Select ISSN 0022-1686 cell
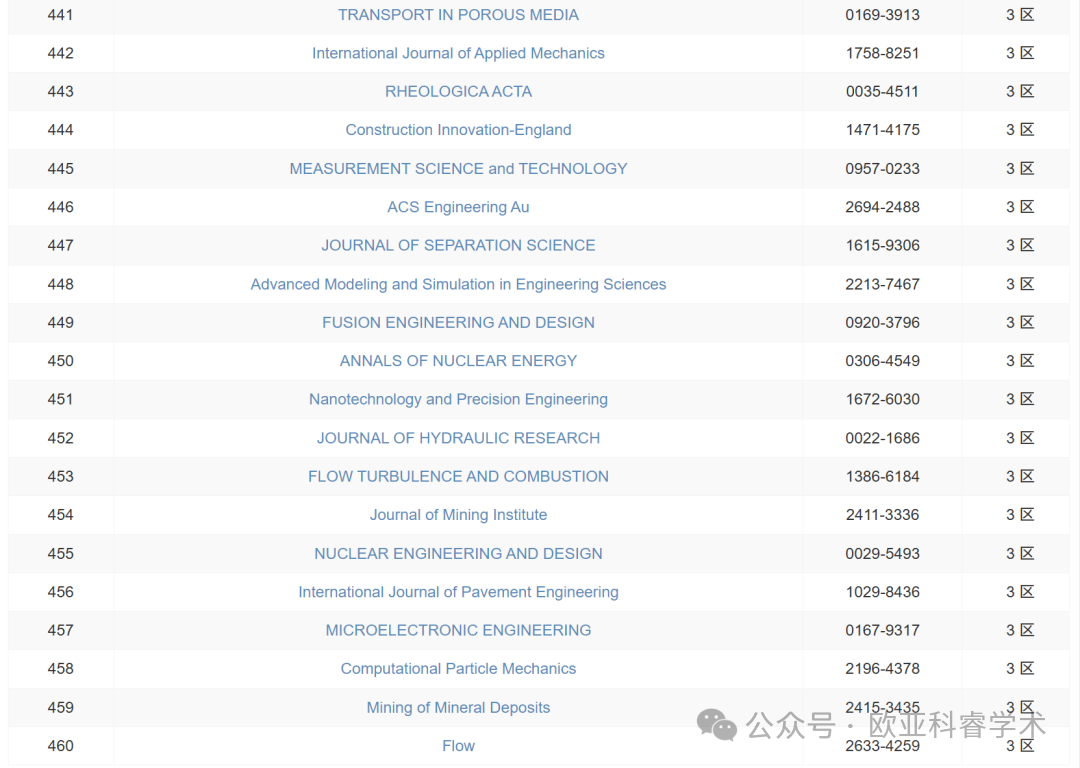Screen dimensions: 1080x768 pyautogui.click(x=882, y=438)
